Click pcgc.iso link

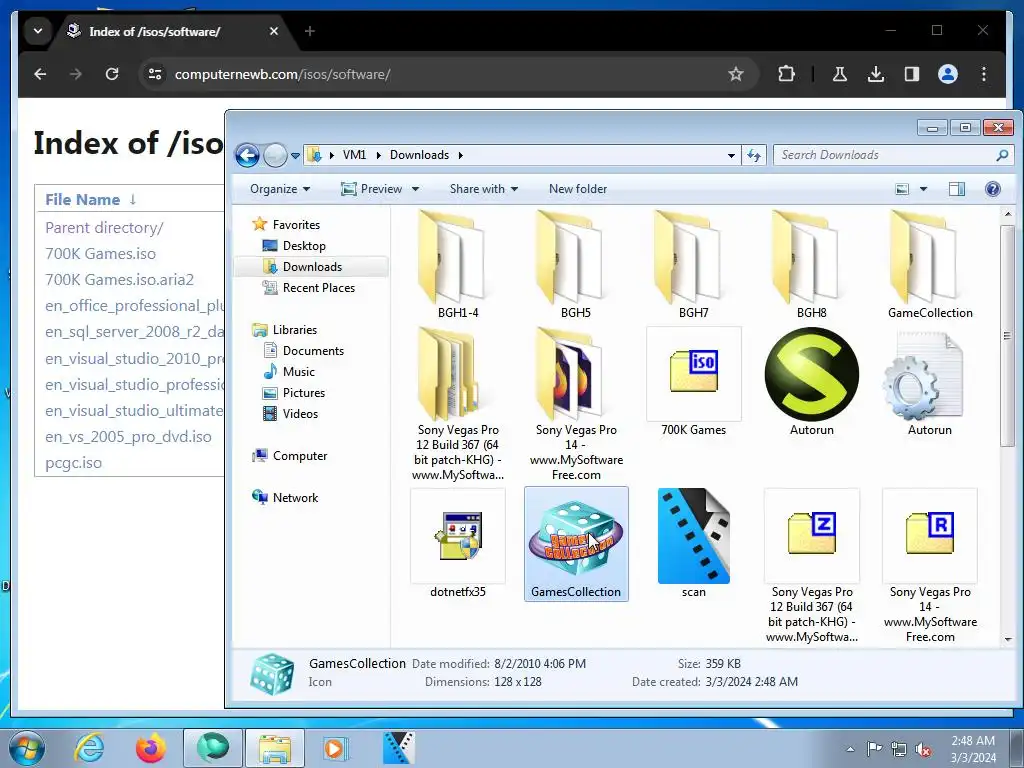73,462
